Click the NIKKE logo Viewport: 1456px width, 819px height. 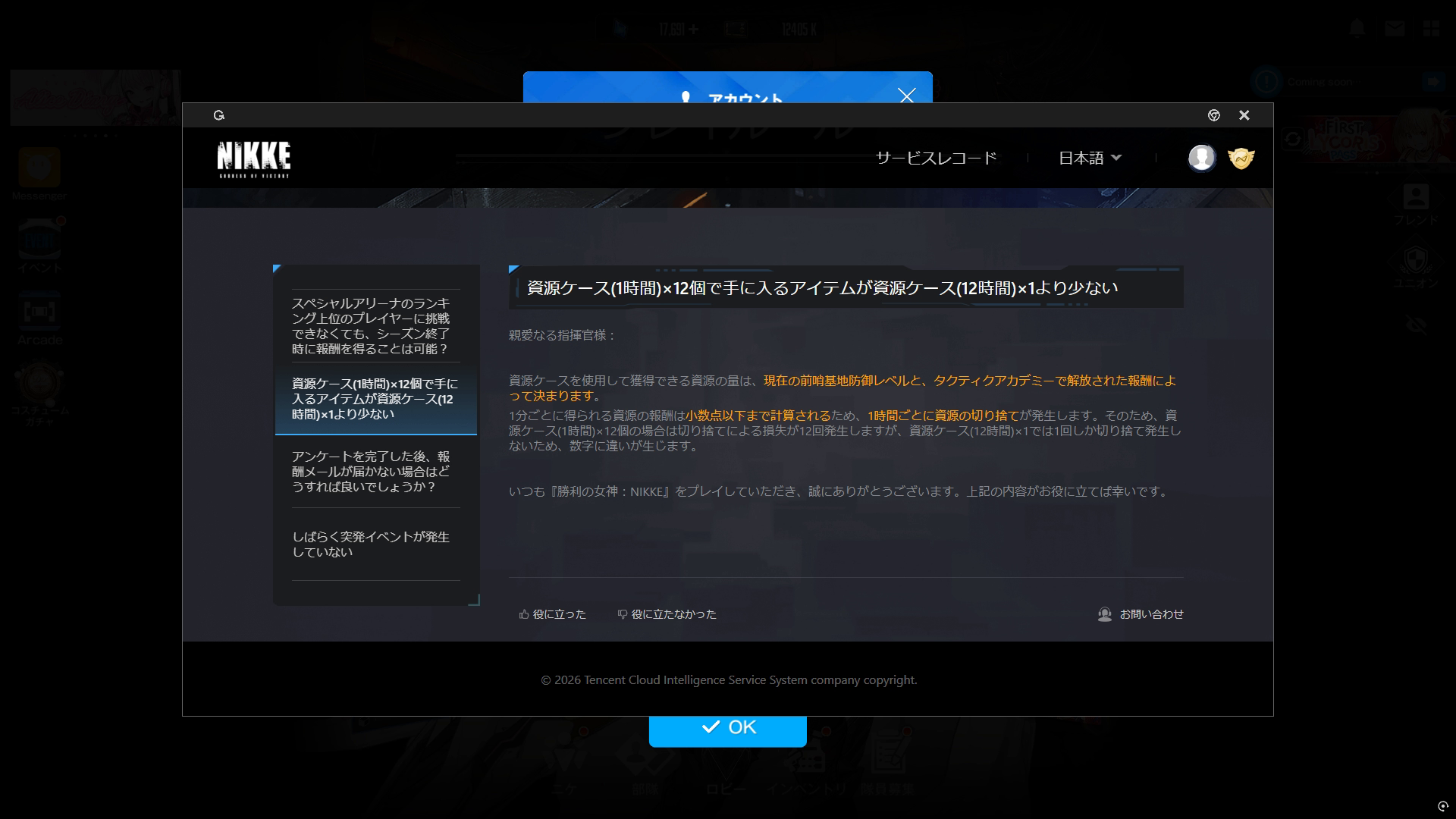253,158
